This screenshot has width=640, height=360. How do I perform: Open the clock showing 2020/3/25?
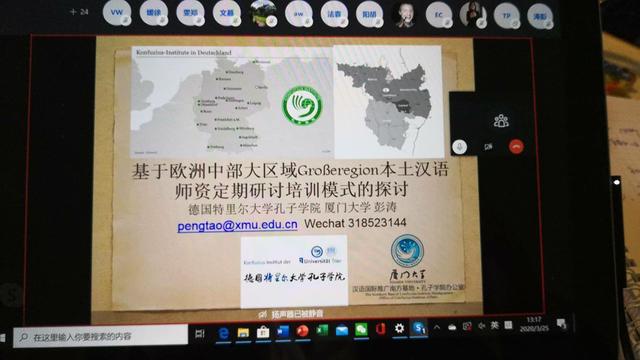[534, 324]
